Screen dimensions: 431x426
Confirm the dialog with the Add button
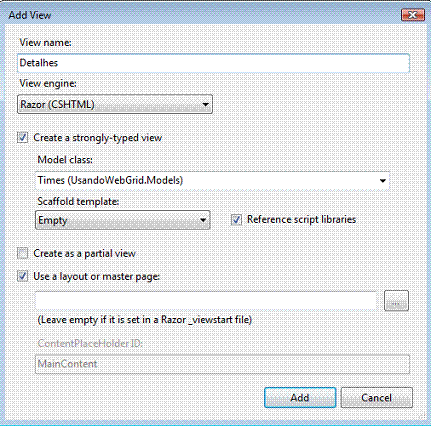click(x=300, y=398)
